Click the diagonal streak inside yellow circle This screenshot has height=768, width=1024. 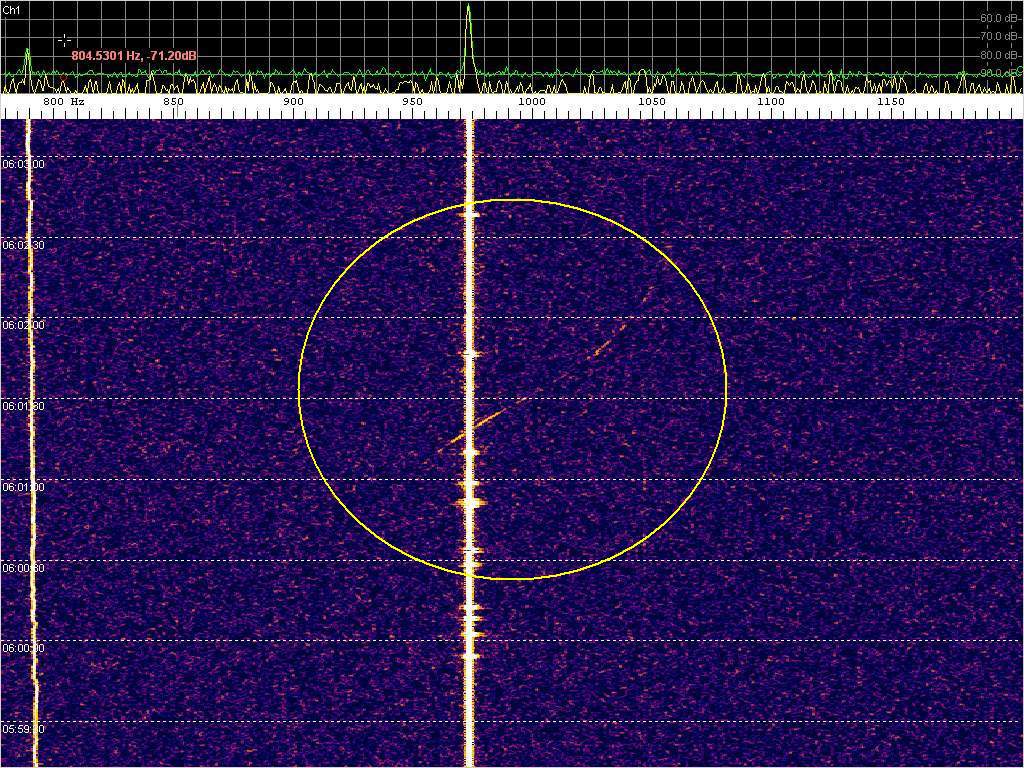pos(490,418)
